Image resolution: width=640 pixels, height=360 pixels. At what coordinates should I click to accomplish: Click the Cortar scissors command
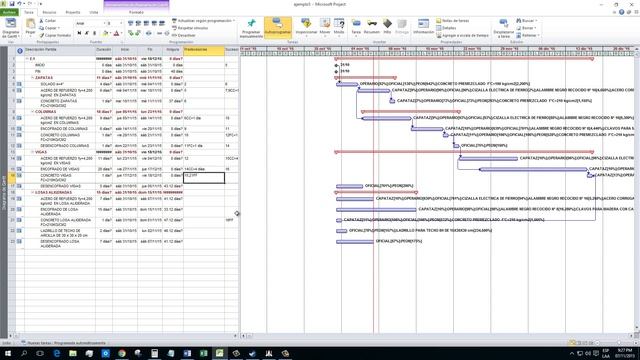(x=48, y=20)
